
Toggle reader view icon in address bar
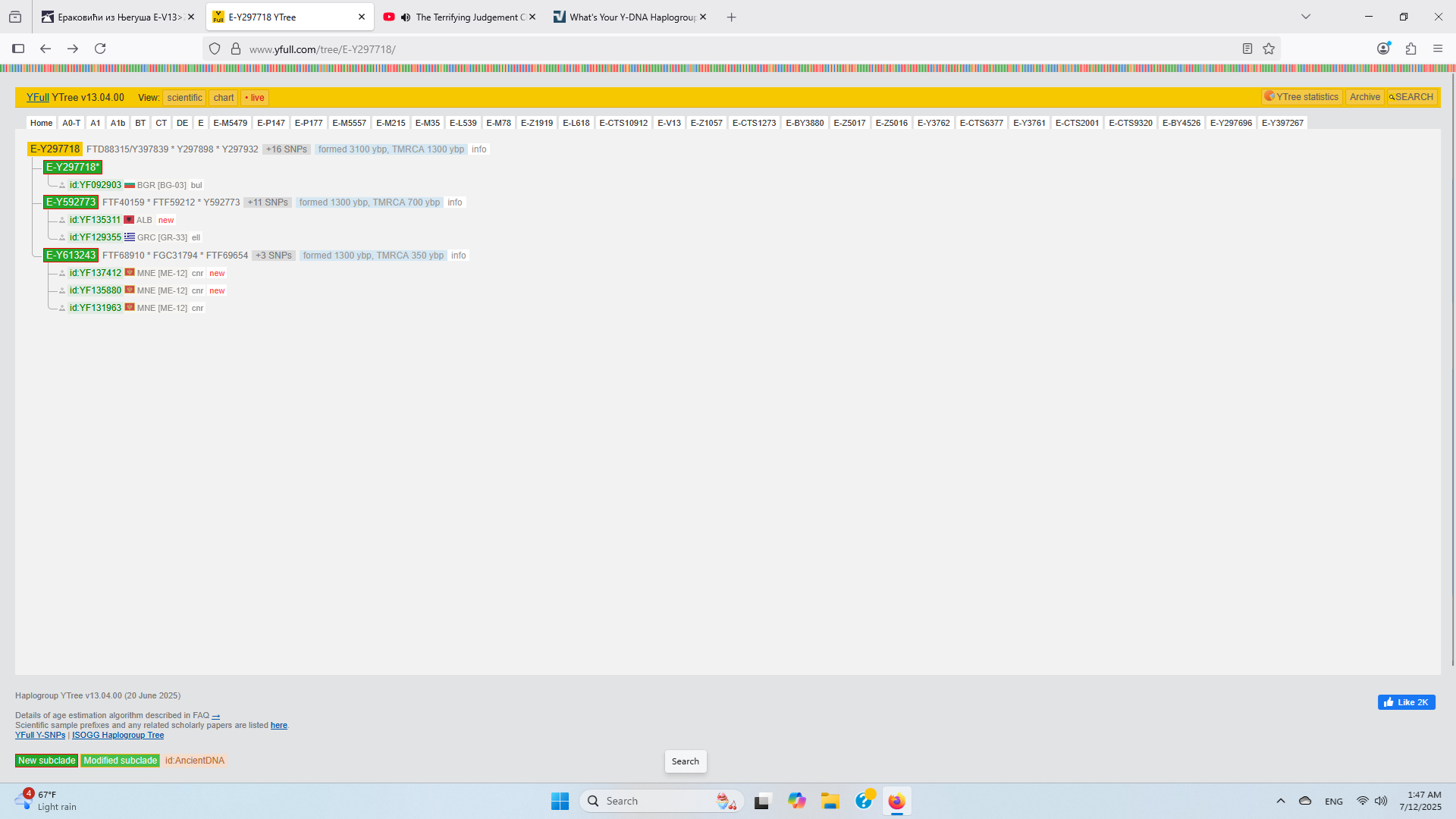[1247, 49]
